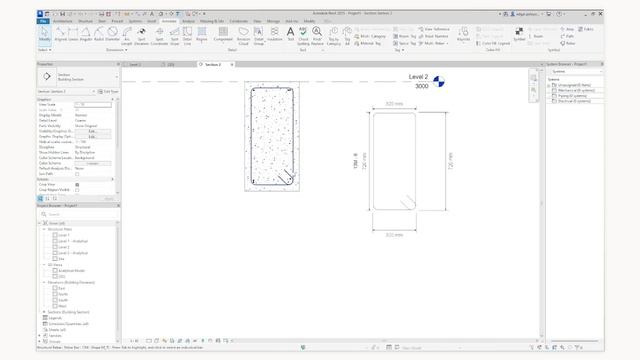Image resolution: width=640 pixels, height=360 pixels.
Task: Choose the Angular dimension tool
Action: [86, 34]
